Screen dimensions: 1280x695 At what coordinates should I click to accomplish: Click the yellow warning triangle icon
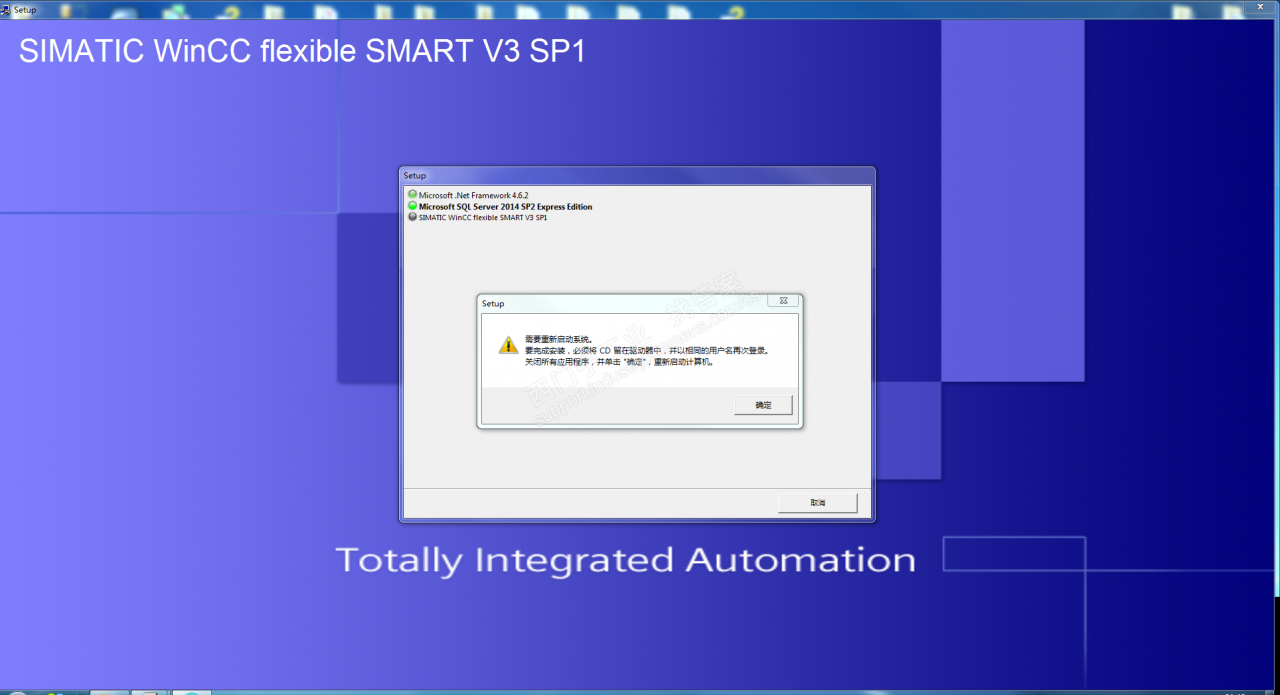[x=509, y=345]
